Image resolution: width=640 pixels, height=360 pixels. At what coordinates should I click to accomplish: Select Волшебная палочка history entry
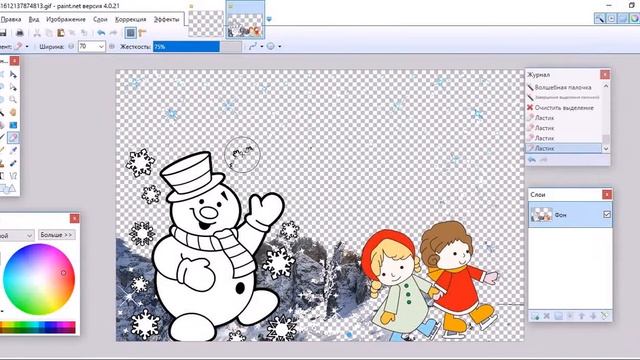564,87
